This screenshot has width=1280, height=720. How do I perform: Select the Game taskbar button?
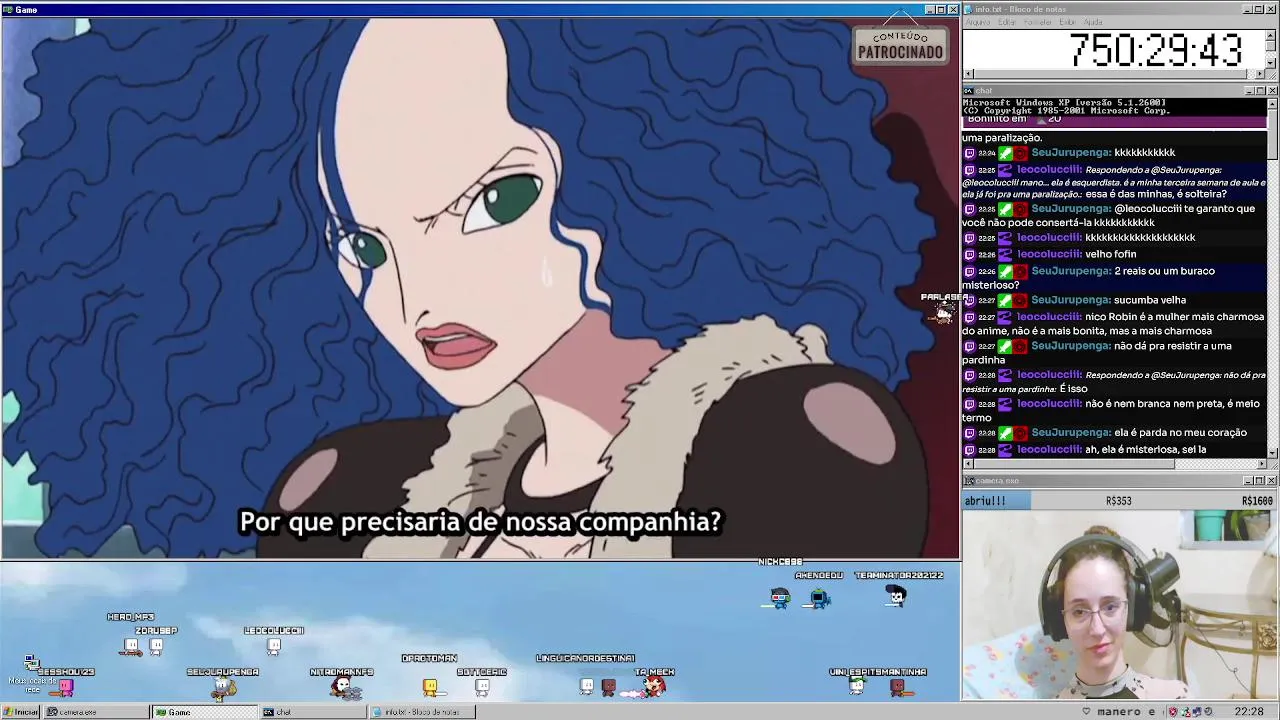(203, 712)
